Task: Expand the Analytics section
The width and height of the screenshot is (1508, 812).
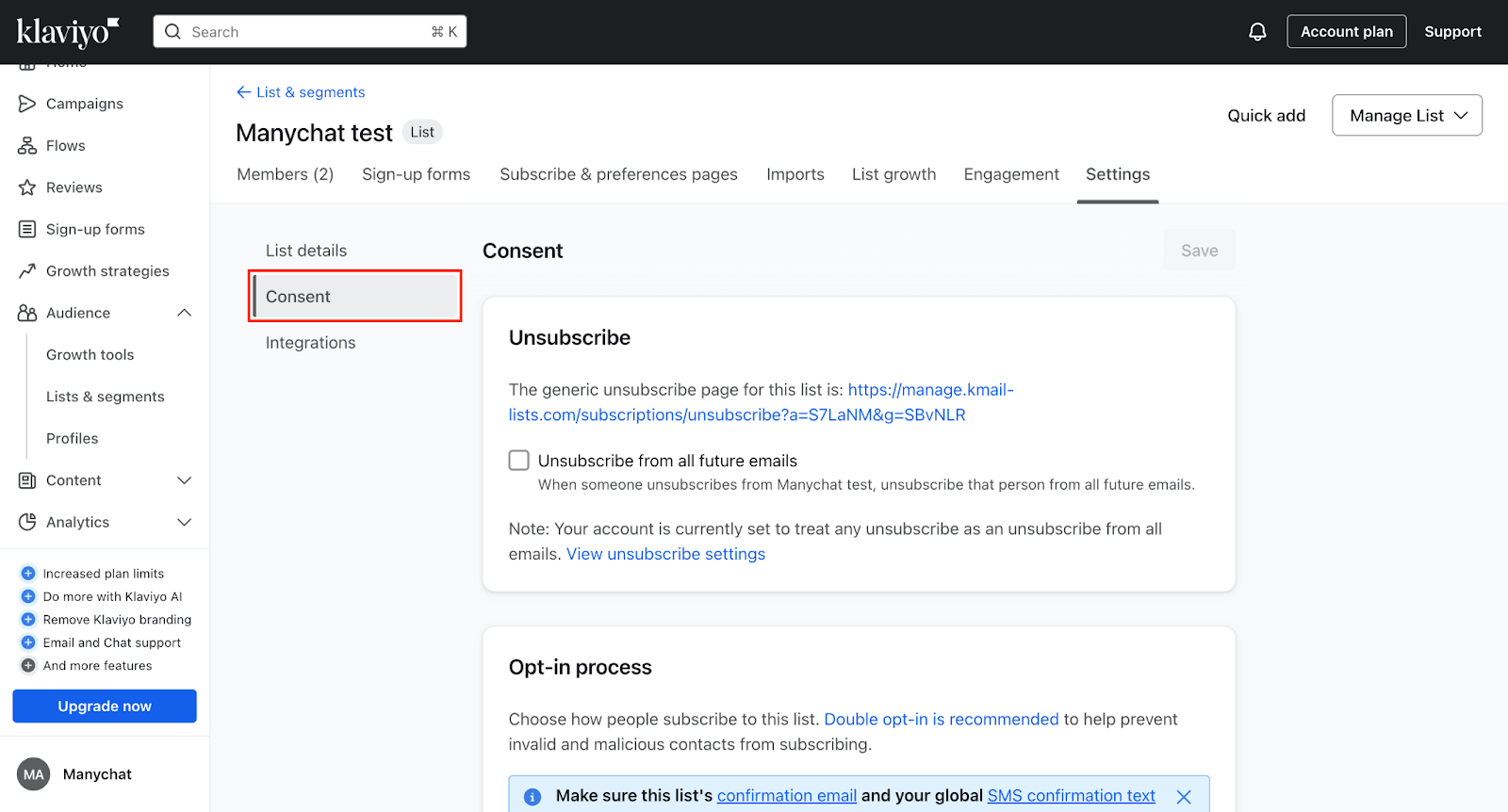Action: pyautogui.click(x=185, y=522)
